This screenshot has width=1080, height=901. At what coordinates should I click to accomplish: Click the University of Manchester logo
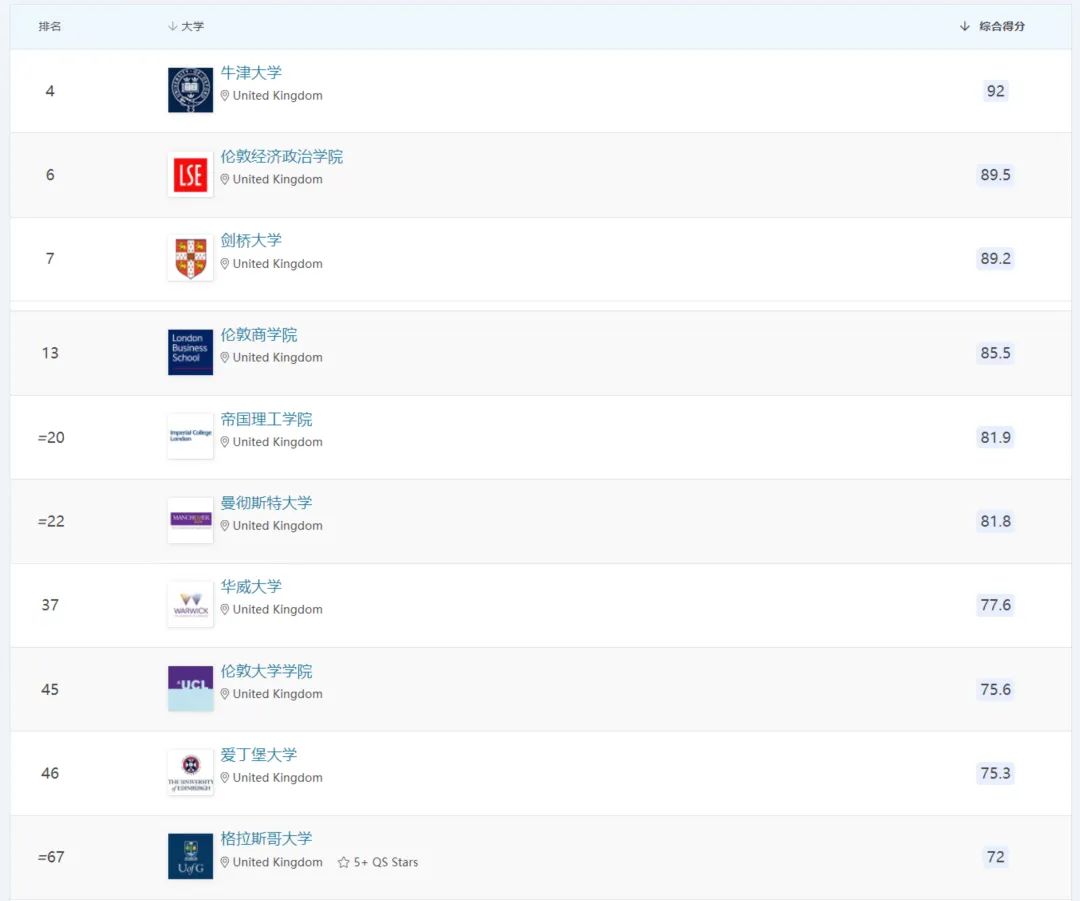[x=190, y=521]
